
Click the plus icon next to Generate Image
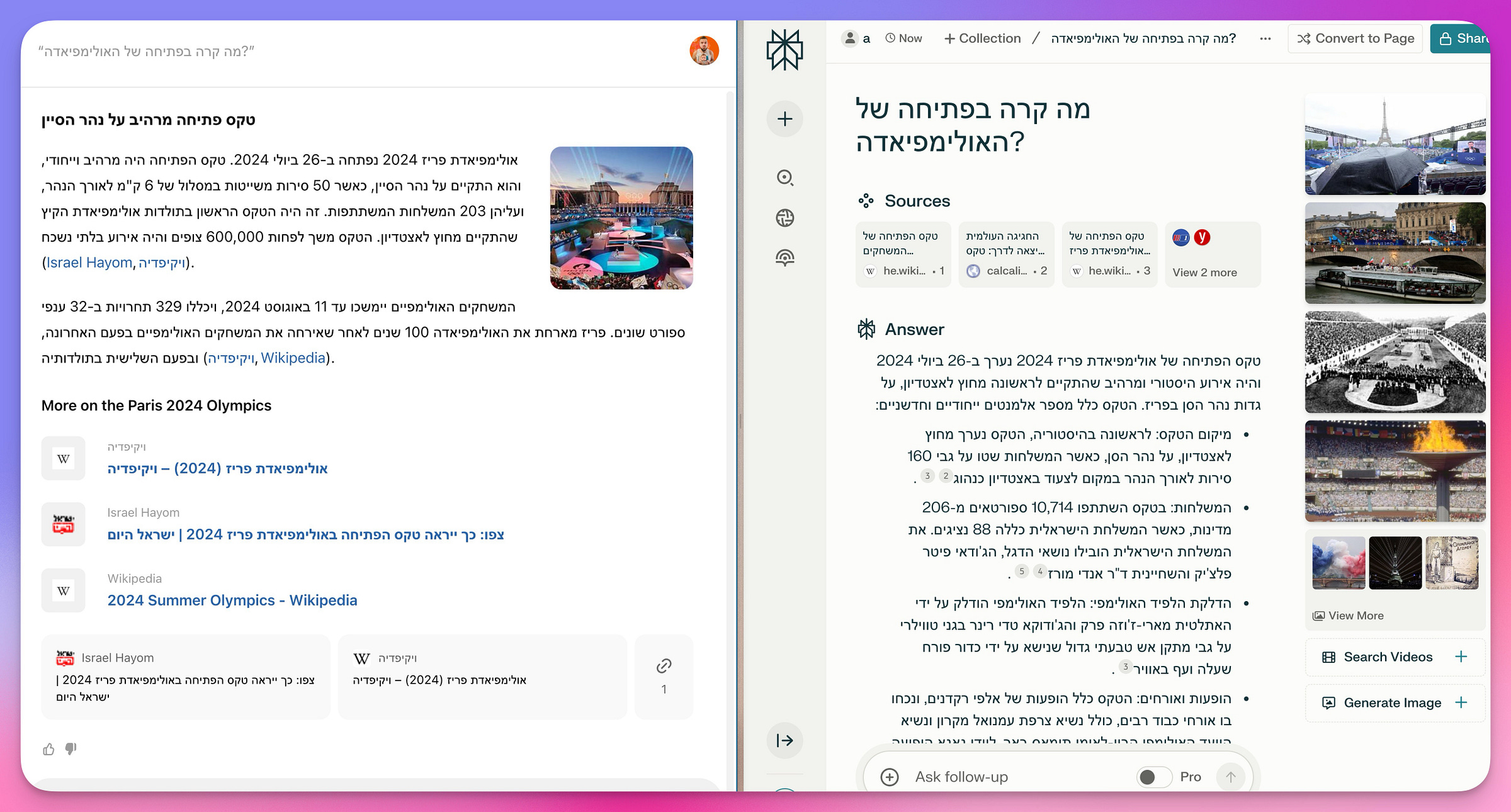[1461, 702]
